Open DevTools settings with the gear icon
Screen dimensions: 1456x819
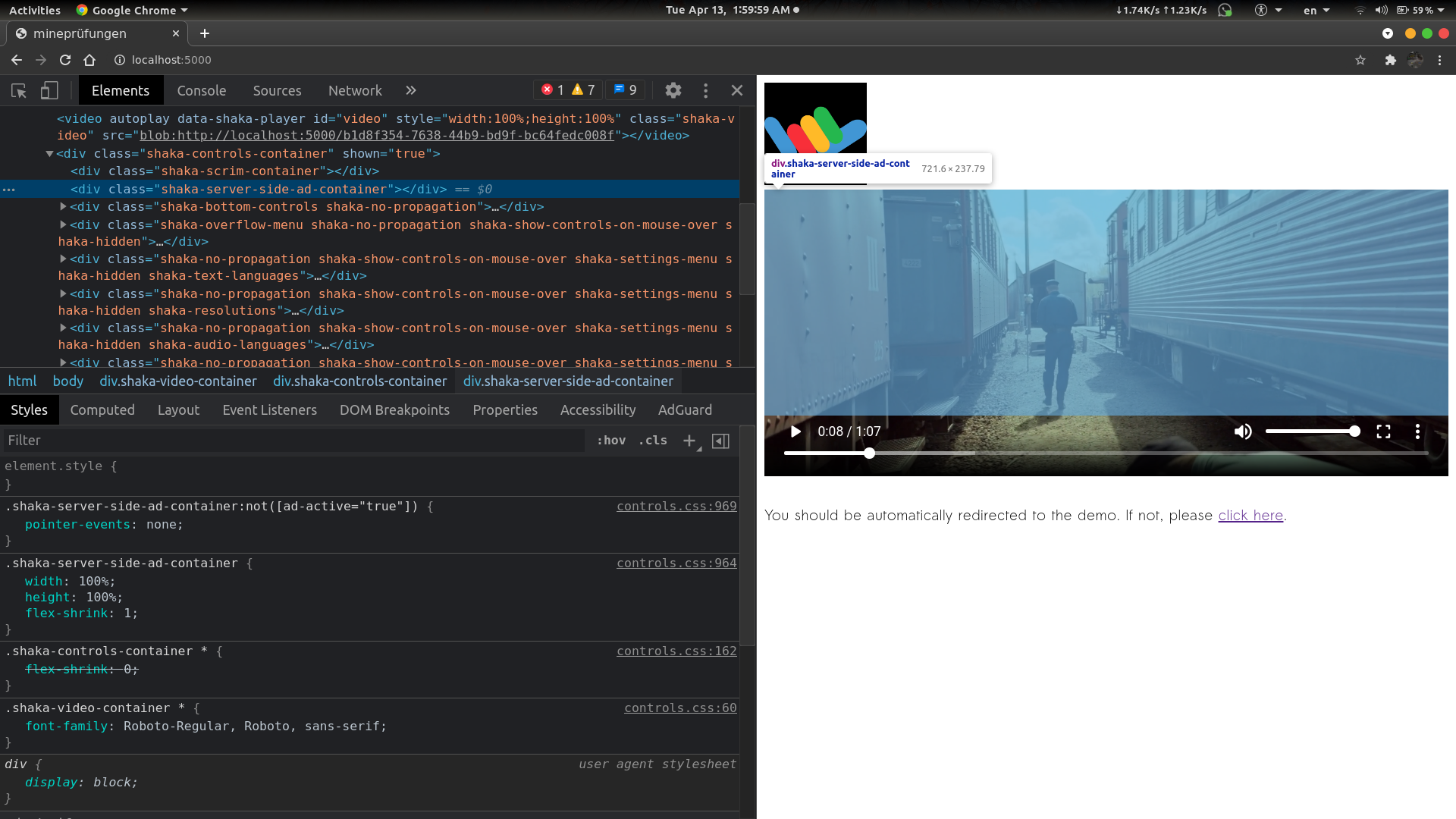673,90
